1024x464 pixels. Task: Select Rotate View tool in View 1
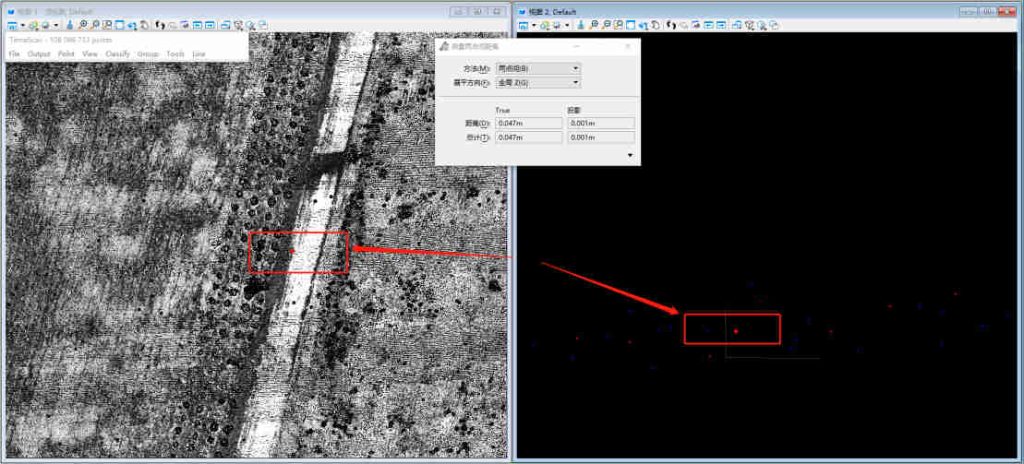[x=132, y=25]
